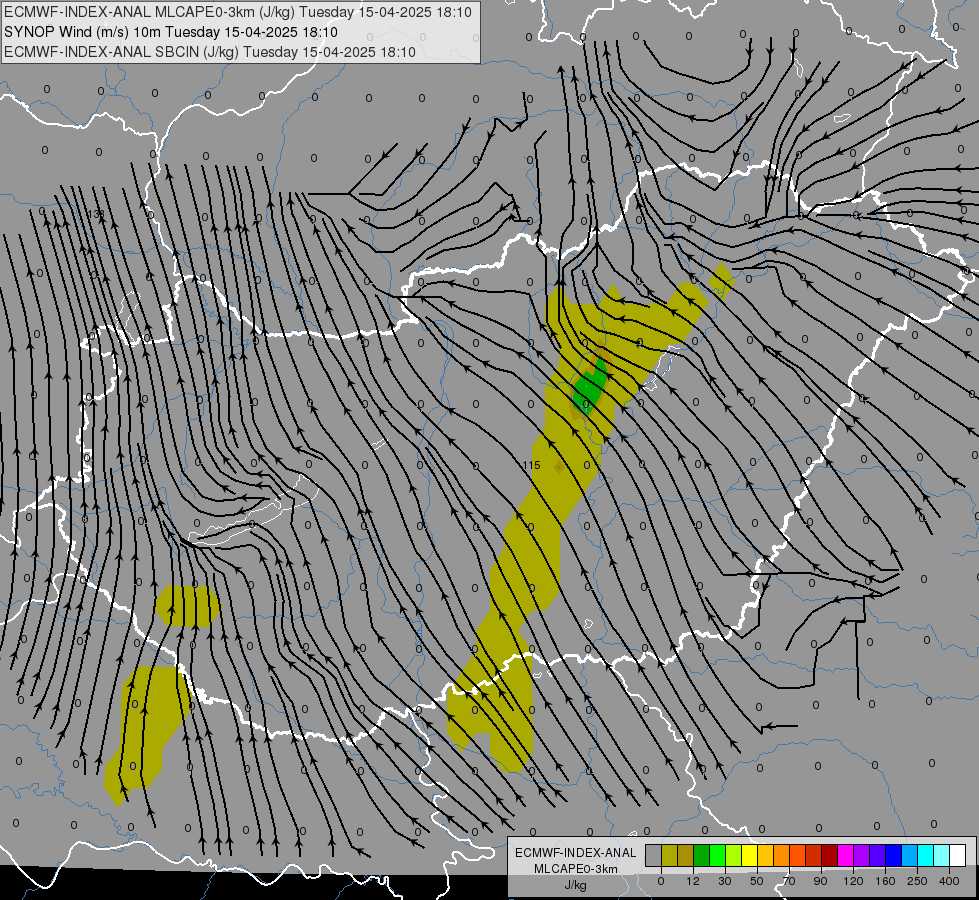The height and width of the screenshot is (900, 979).
Task: Click the legend tick value 0
Action: pyautogui.click(x=661, y=881)
